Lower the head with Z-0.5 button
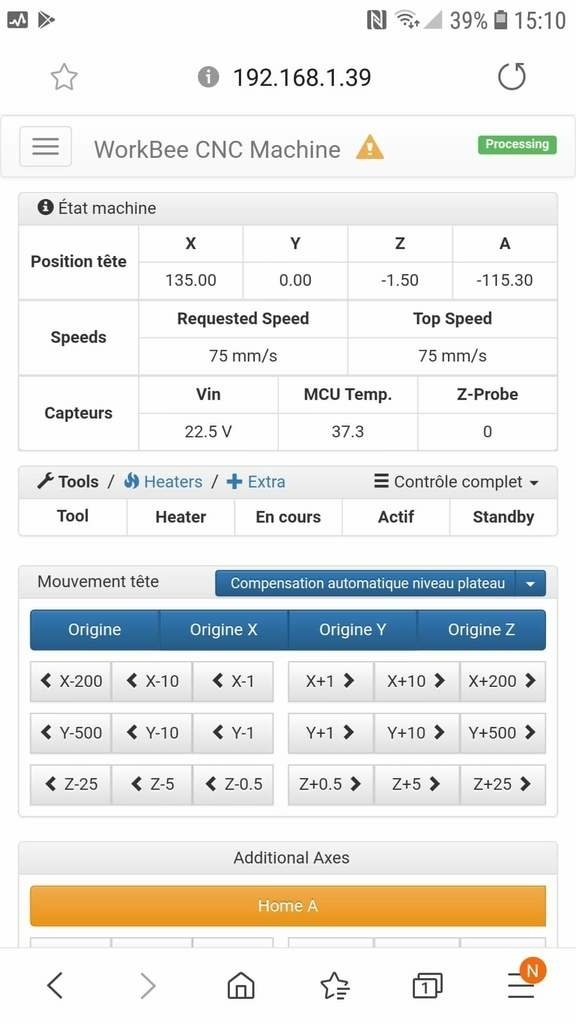This screenshot has width=576, height=1024. [233, 784]
